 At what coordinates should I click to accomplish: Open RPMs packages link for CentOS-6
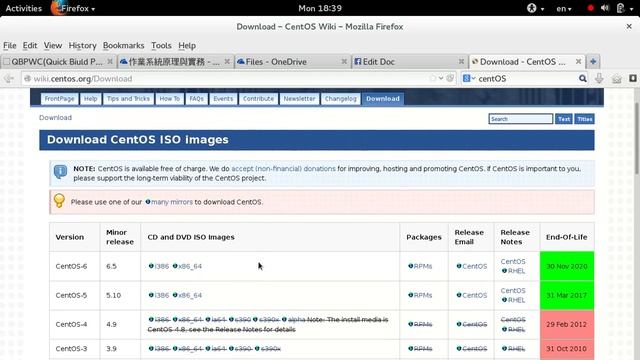[420, 266]
